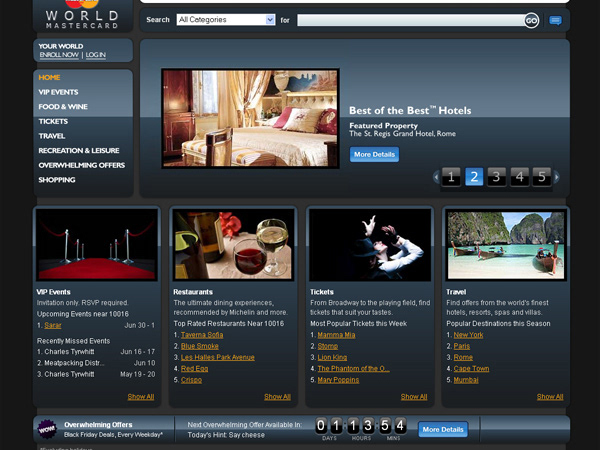
Task: Click The St. Regis Grand Hotel, Rome text
Action: [403, 134]
